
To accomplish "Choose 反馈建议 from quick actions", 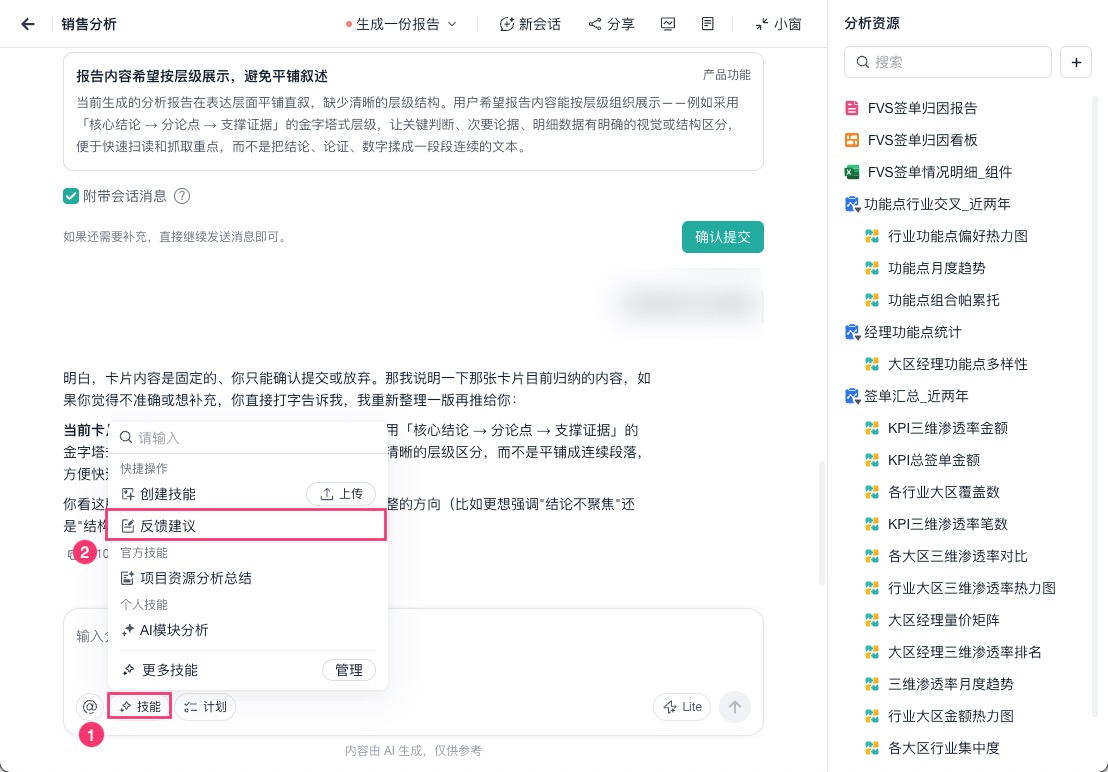I will (x=246, y=525).
